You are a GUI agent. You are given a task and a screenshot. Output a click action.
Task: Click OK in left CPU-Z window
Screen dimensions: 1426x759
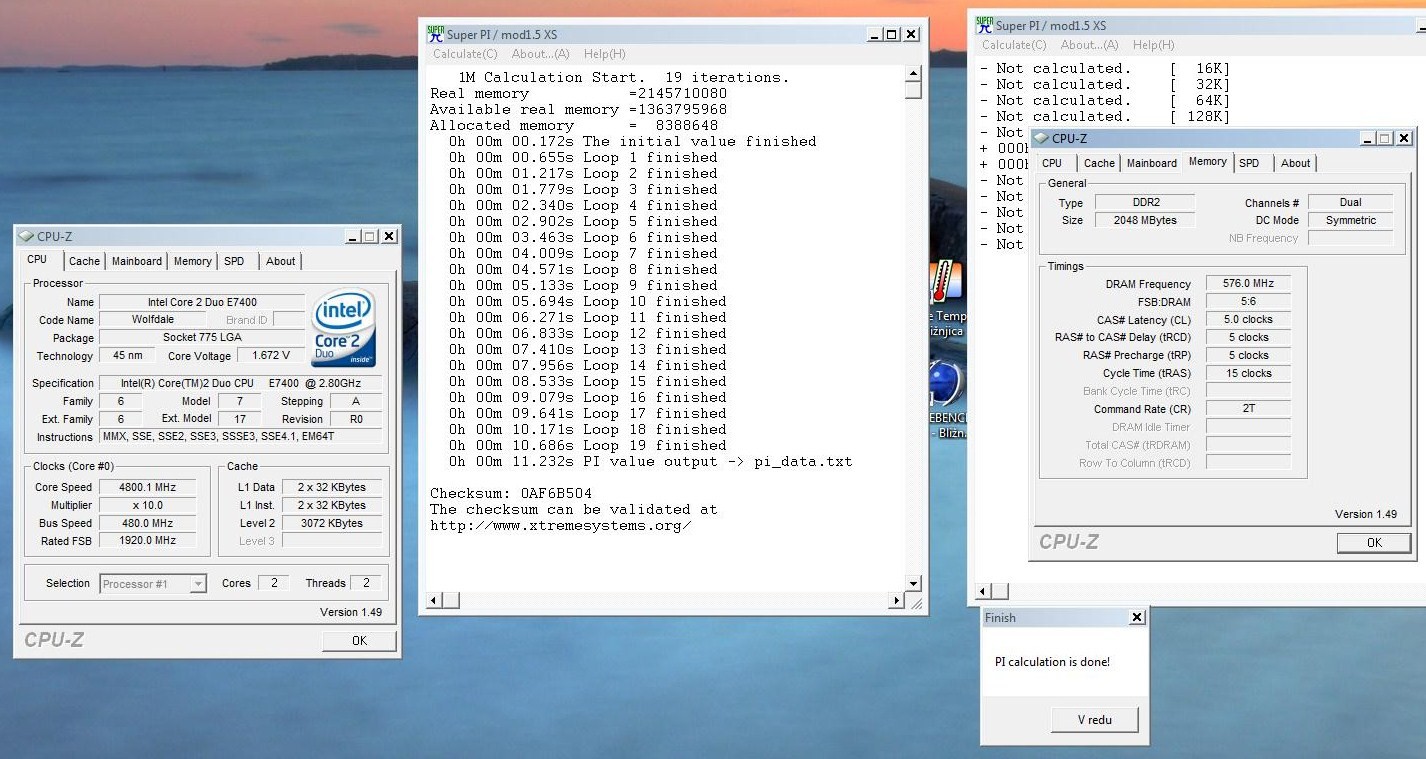(x=359, y=641)
